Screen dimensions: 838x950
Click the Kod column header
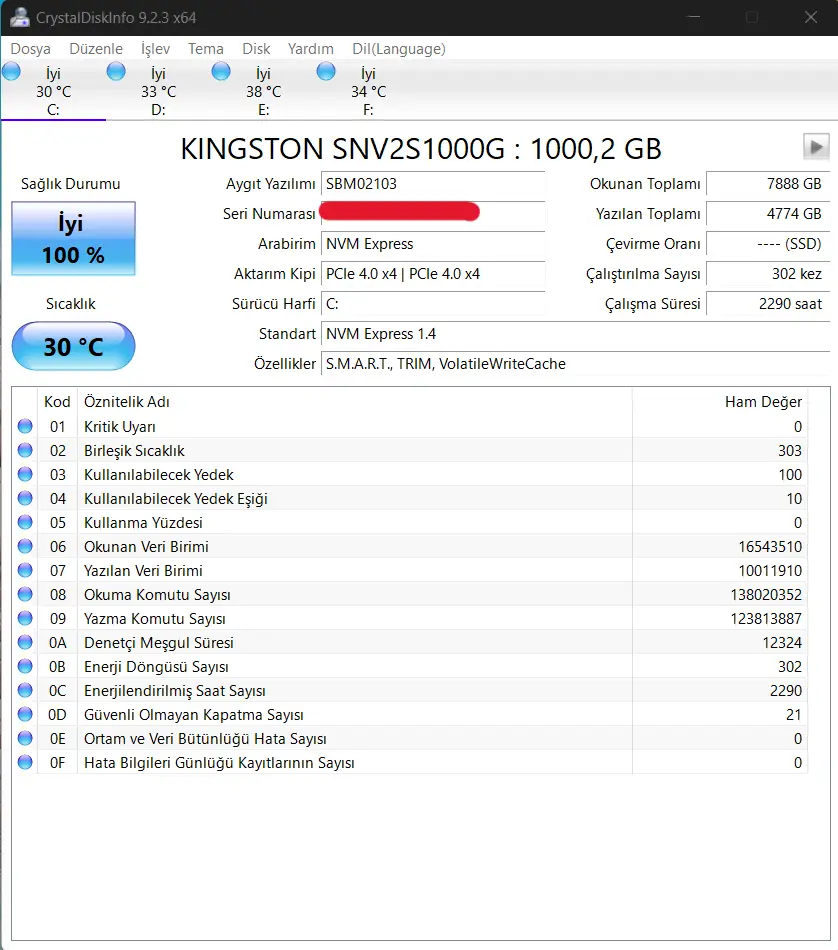(x=57, y=402)
